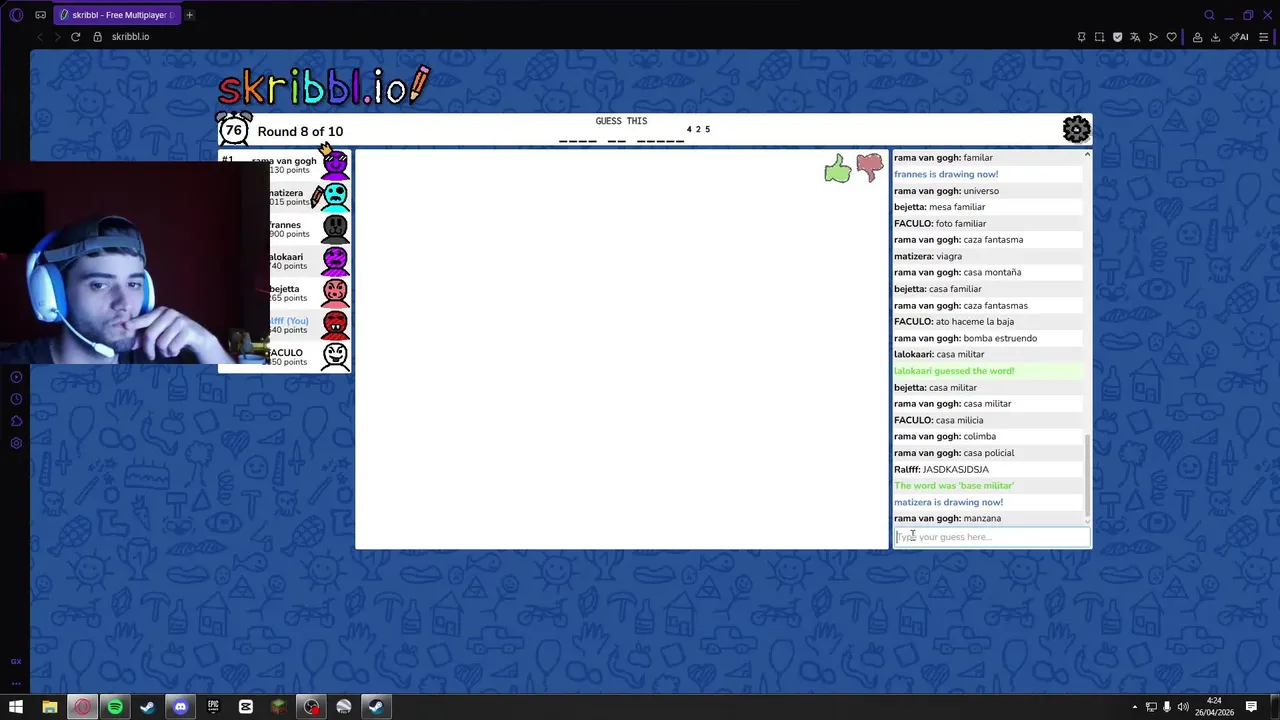The height and width of the screenshot is (720, 1280).
Task: Click the guess input field
Action: click(x=991, y=537)
